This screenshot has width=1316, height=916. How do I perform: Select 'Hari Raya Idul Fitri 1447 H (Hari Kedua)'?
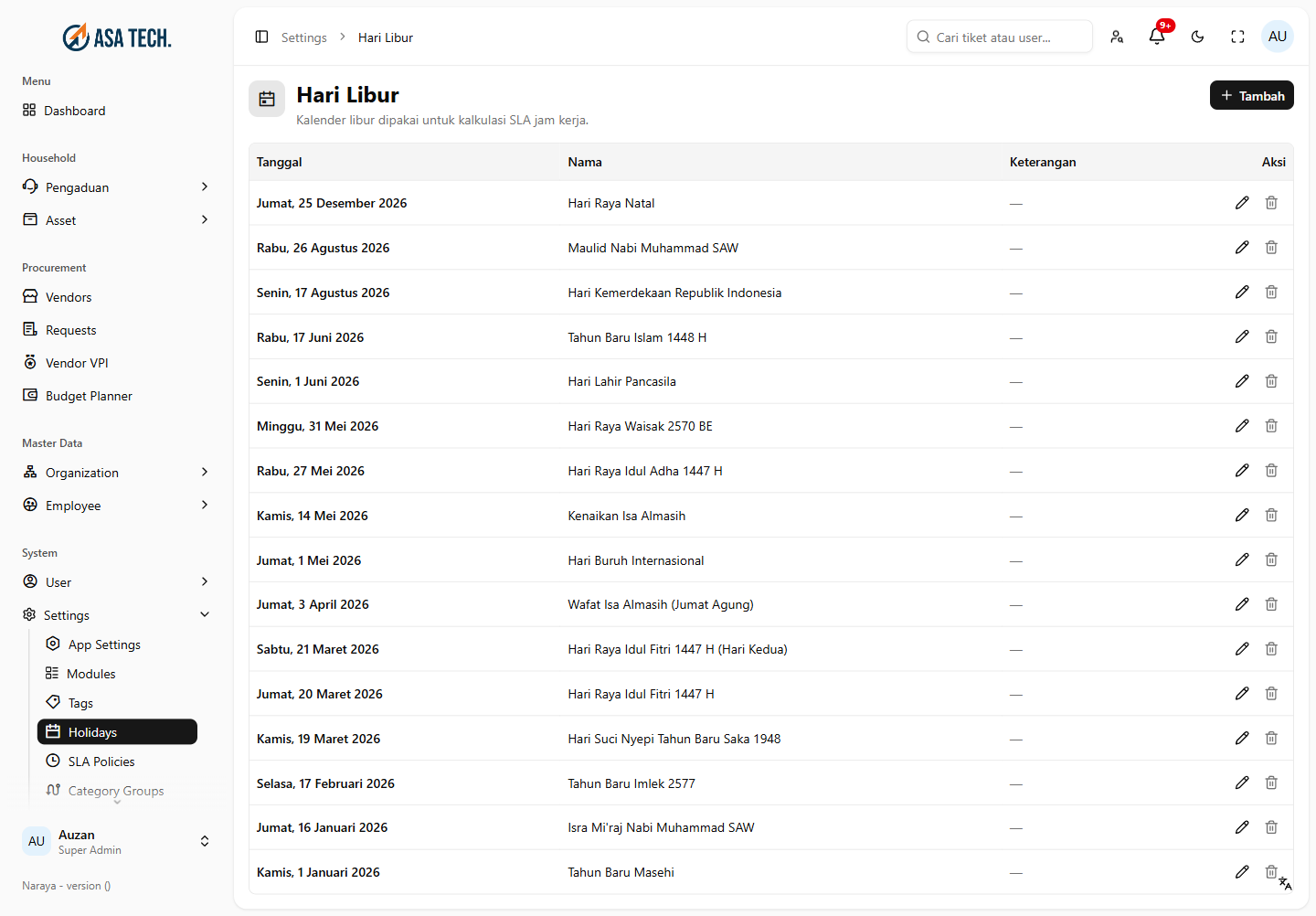tap(677, 649)
